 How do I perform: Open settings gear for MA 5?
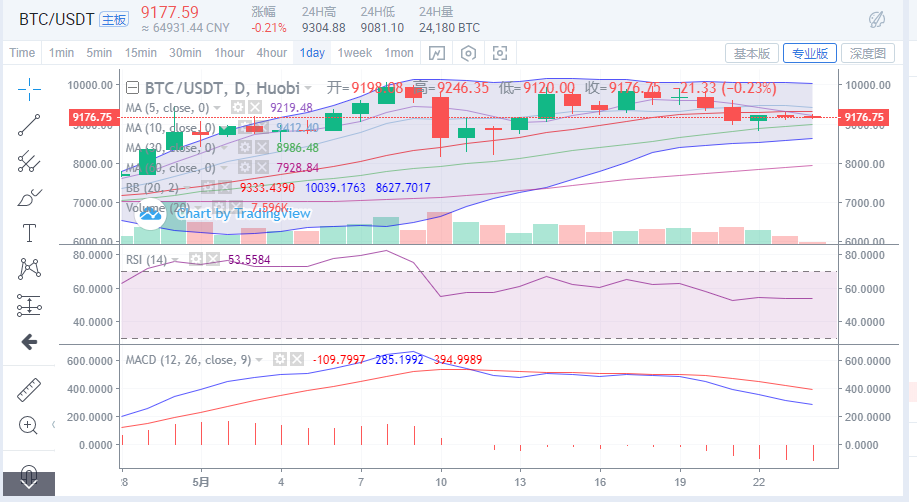pyautogui.click(x=237, y=108)
